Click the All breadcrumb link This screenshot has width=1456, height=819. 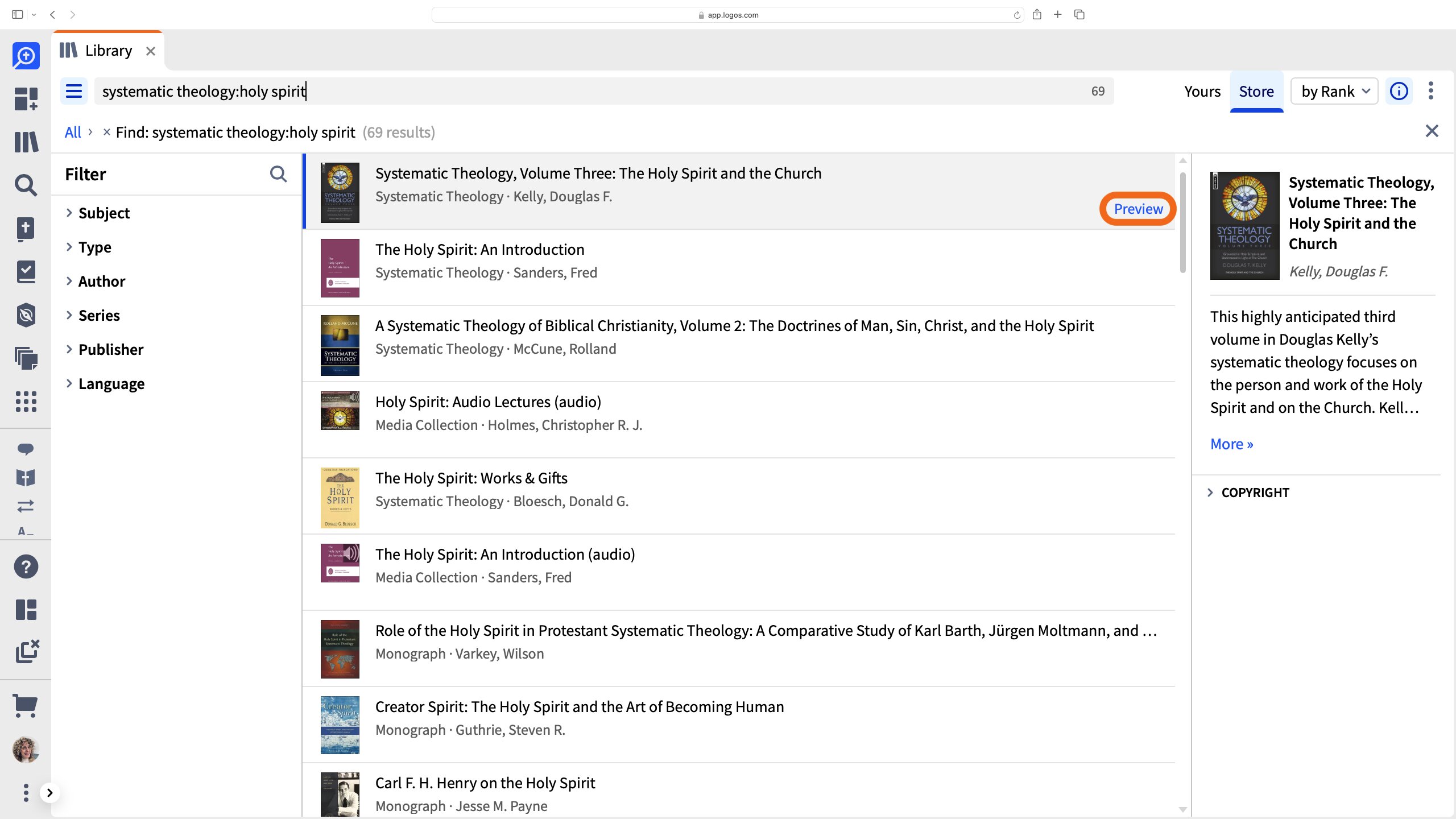[73, 132]
